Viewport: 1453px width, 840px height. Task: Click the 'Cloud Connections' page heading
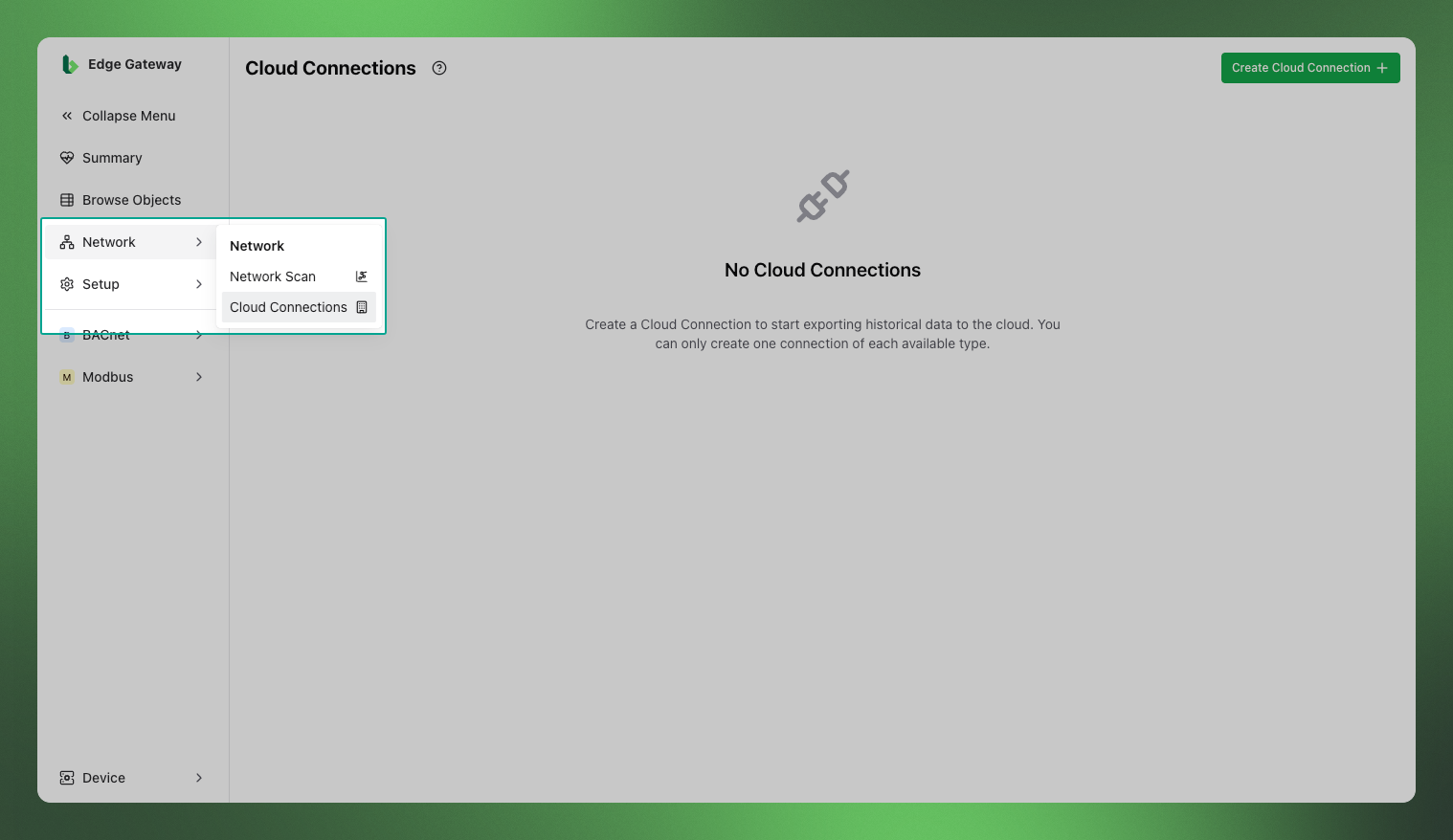[330, 68]
